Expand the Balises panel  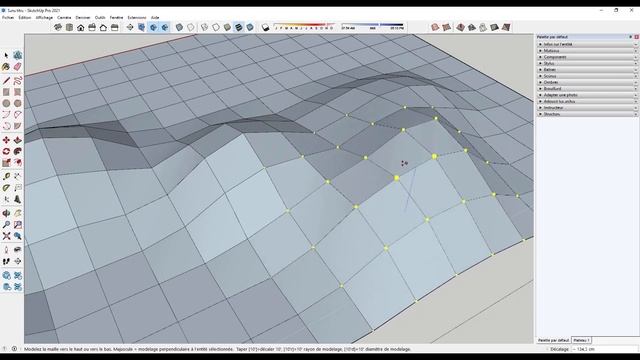tap(587, 70)
